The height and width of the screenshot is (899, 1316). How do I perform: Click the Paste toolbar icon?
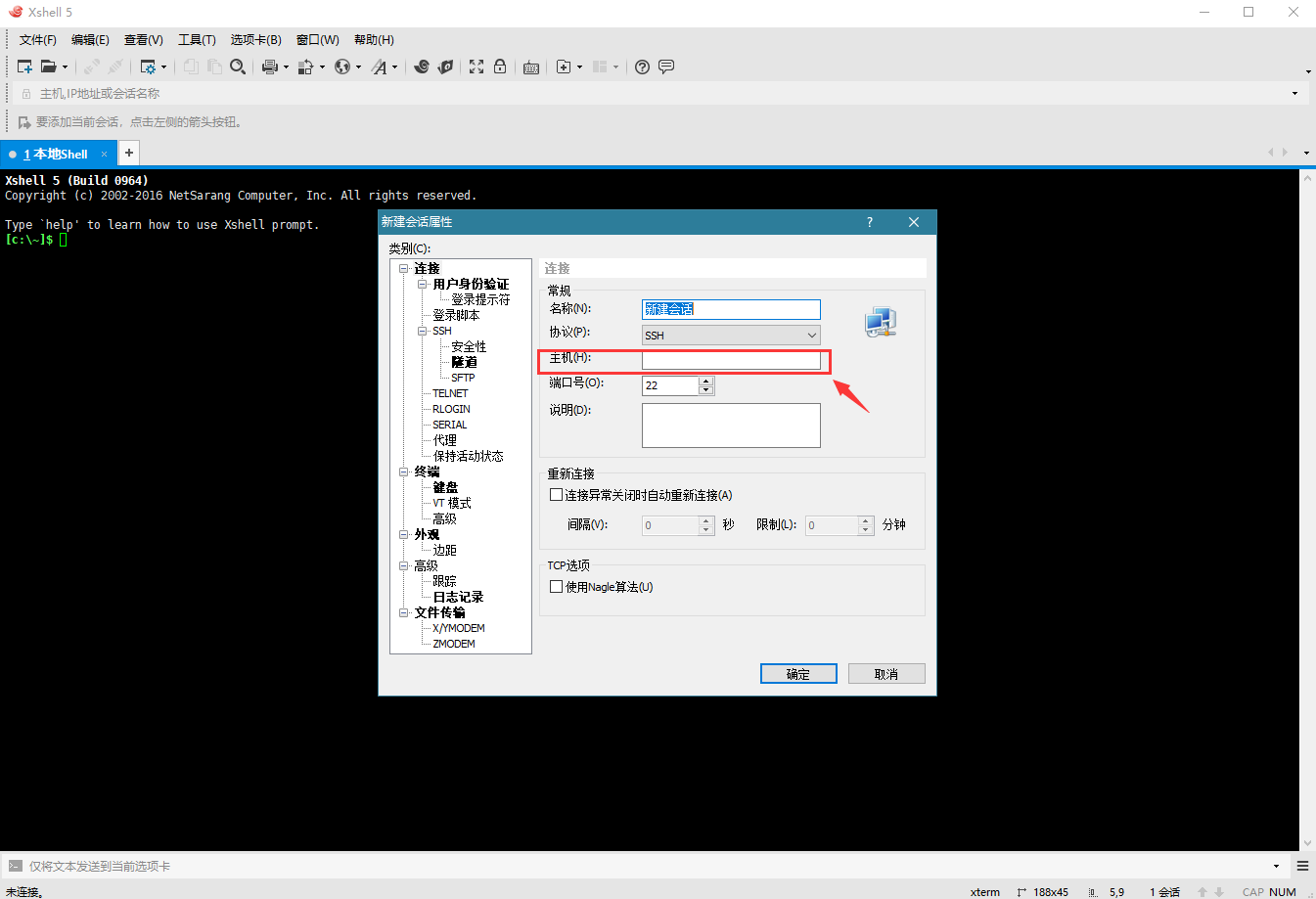[214, 67]
